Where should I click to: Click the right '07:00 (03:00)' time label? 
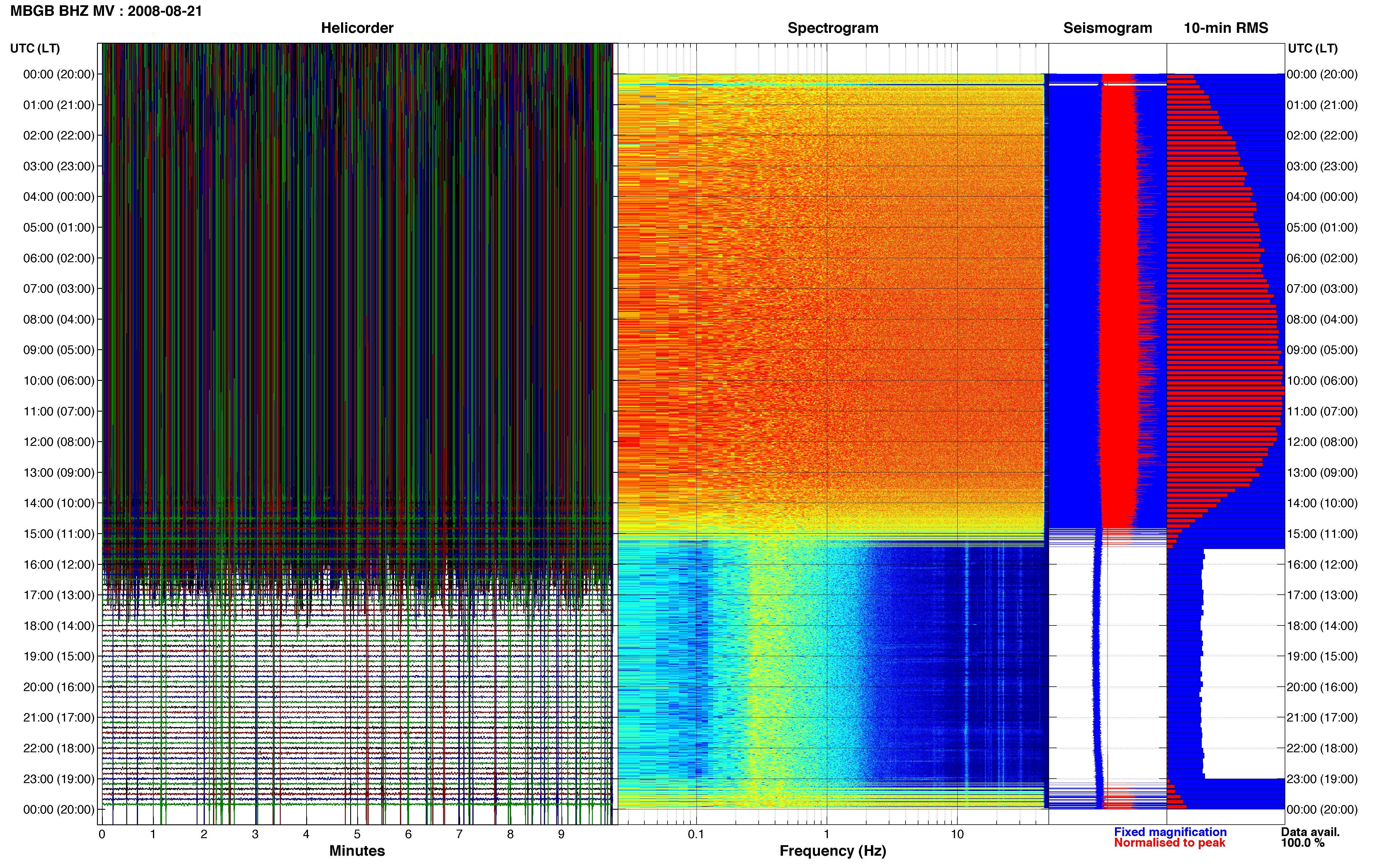[1322, 289]
